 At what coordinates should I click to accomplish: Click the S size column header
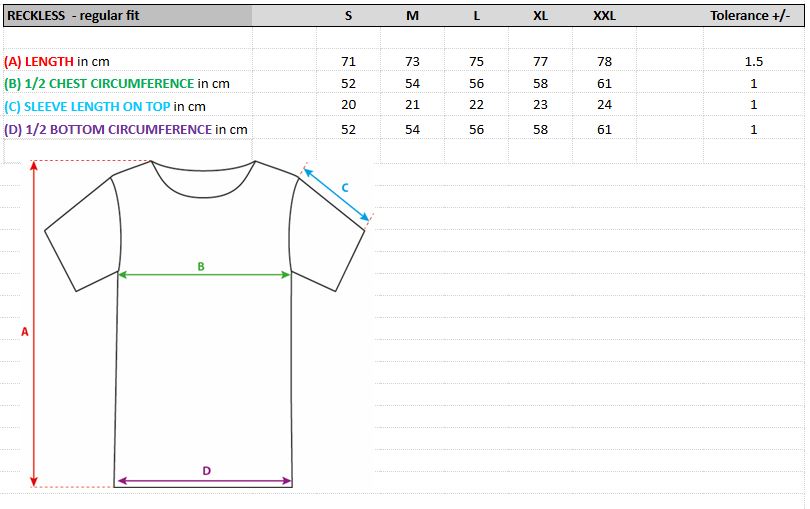[348, 16]
